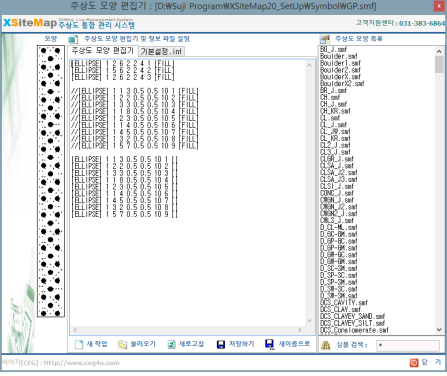Click the editor vertical scroll down arrow

(309, 321)
